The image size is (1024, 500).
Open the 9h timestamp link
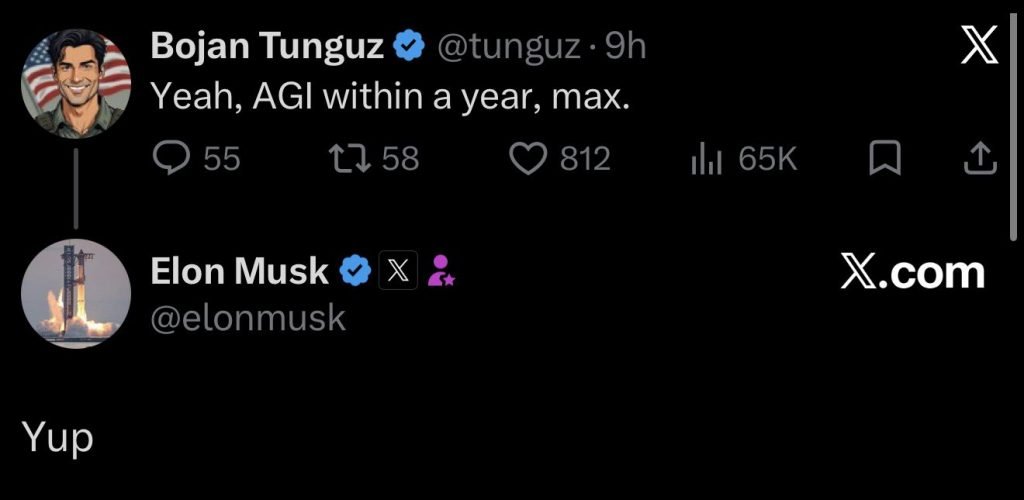[x=626, y=46]
